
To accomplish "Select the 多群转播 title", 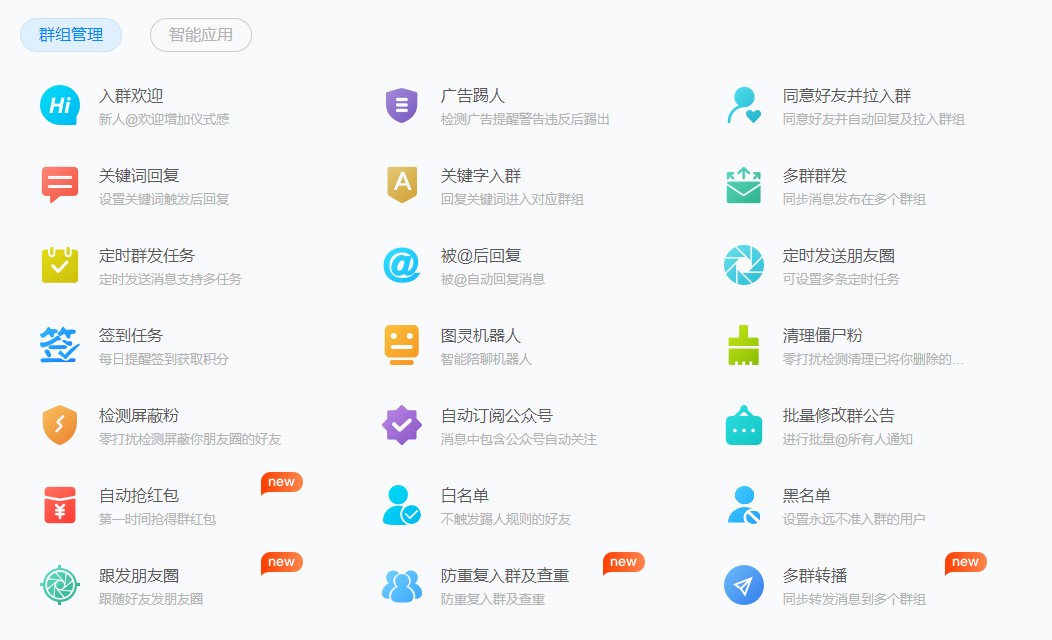I will (x=815, y=576).
